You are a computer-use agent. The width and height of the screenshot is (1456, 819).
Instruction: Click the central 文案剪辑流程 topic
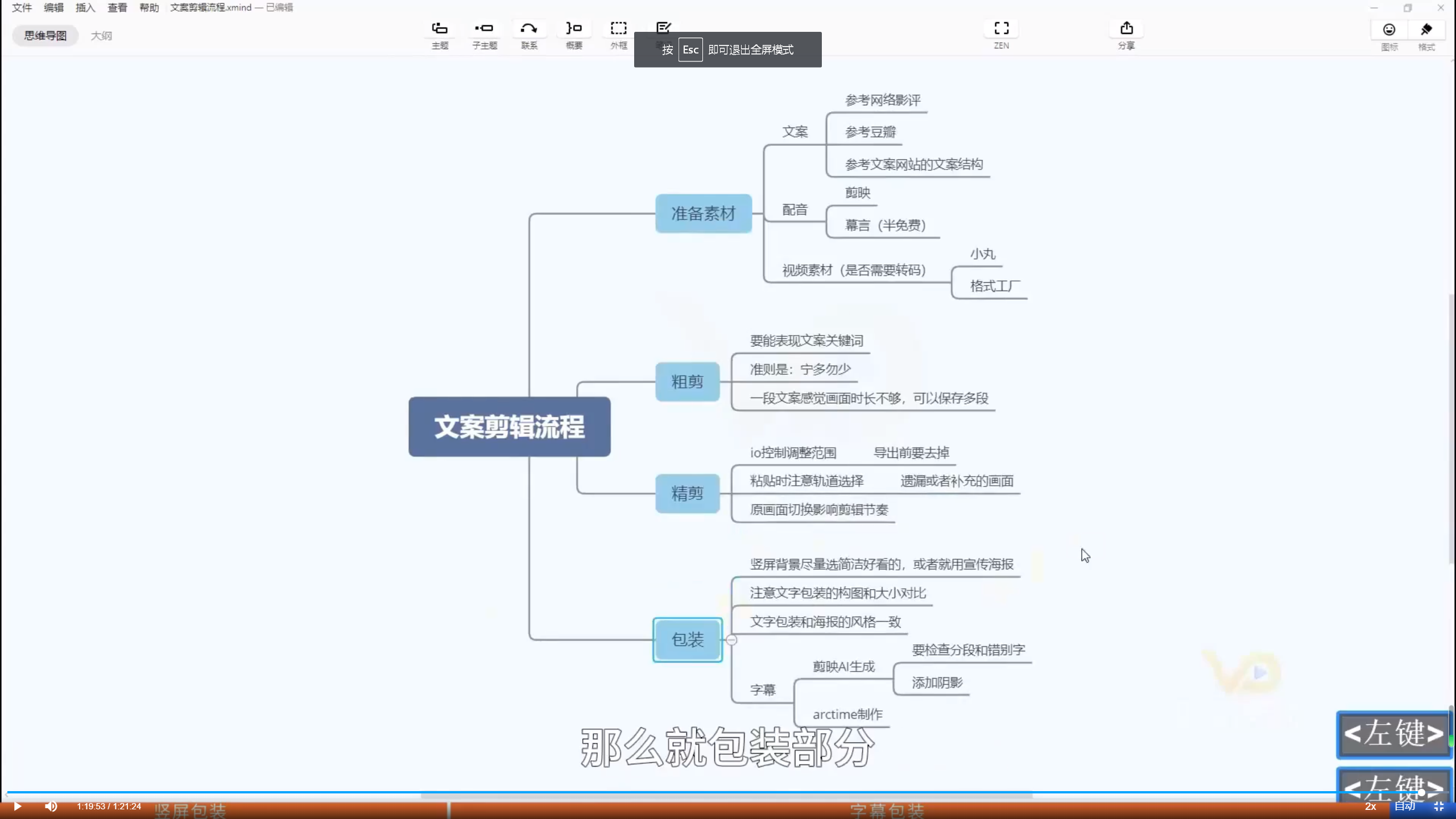(x=510, y=427)
